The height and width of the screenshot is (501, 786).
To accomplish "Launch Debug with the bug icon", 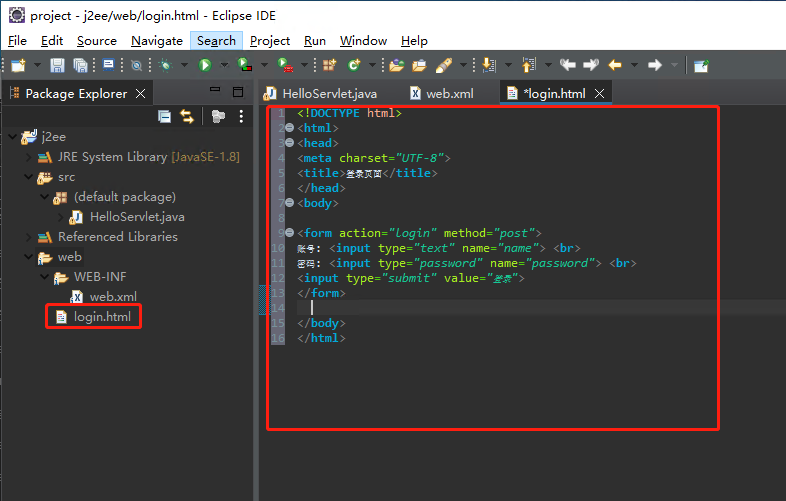I will [165, 65].
